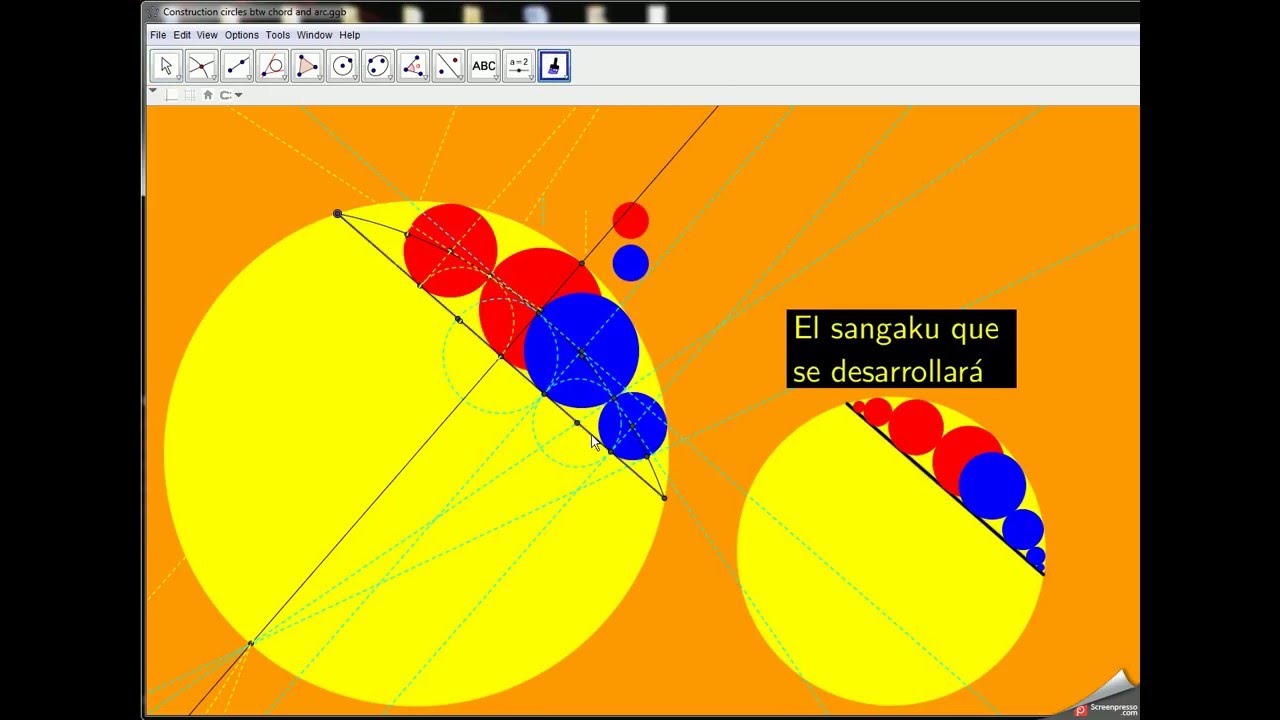1280x720 pixels.
Task: Select the Move arrow tool
Action: point(166,66)
